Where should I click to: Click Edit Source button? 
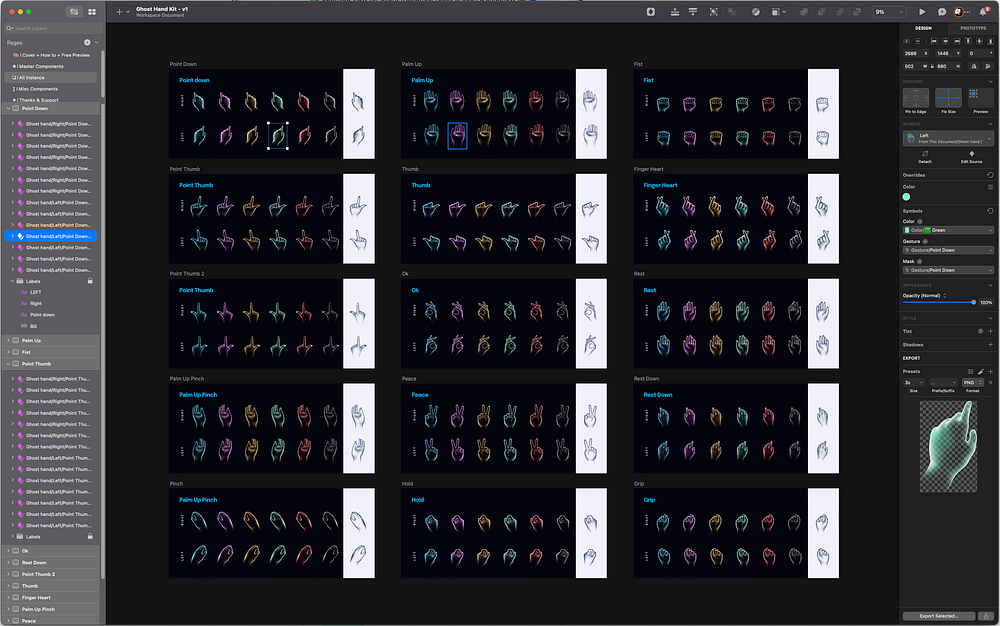[x=971, y=157]
